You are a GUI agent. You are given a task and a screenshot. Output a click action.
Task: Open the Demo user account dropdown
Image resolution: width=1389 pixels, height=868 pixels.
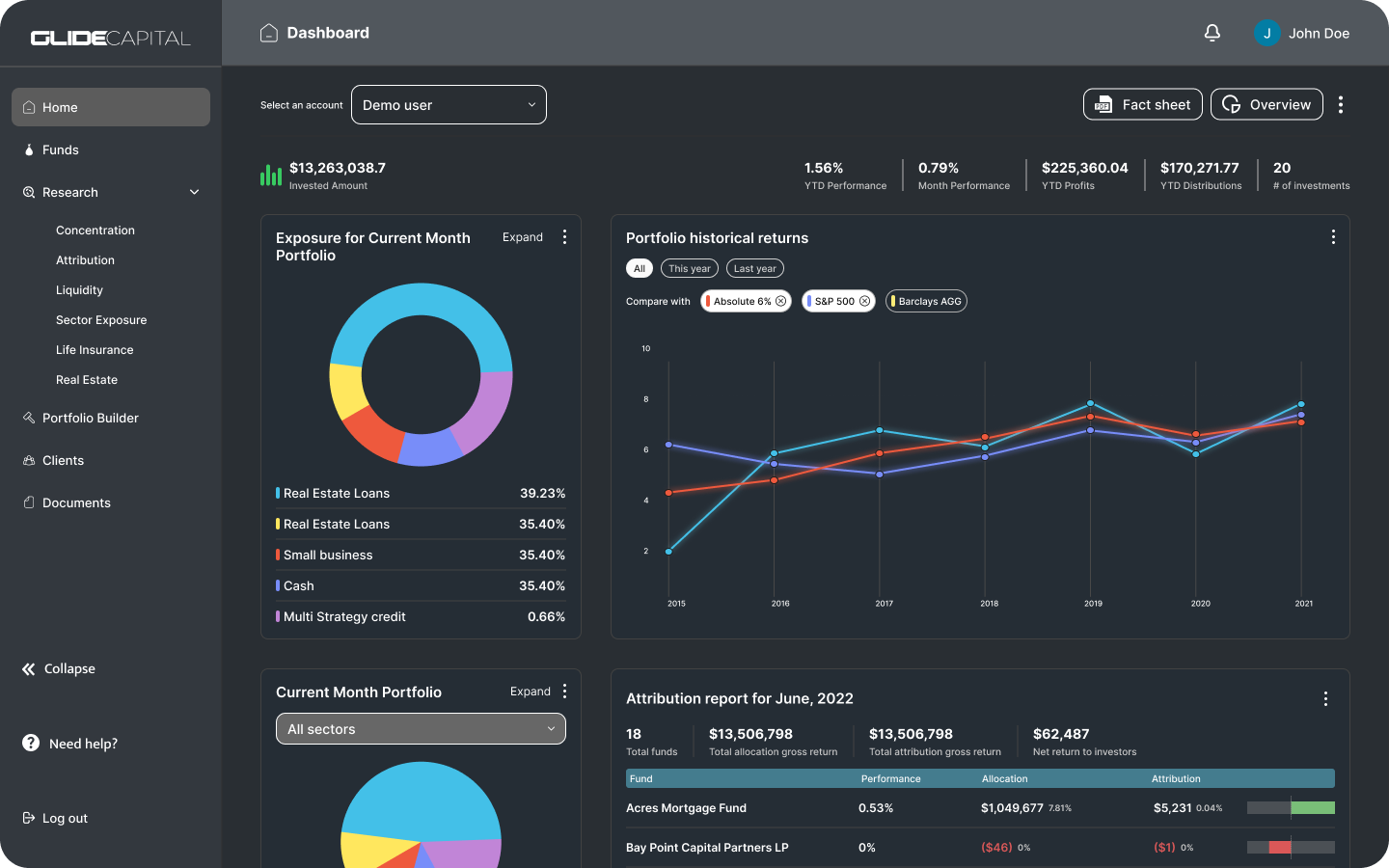pos(449,105)
